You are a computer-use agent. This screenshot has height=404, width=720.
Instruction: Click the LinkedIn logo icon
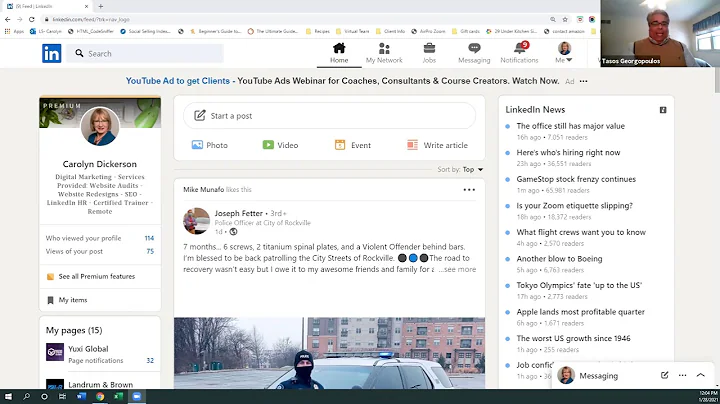[51, 54]
